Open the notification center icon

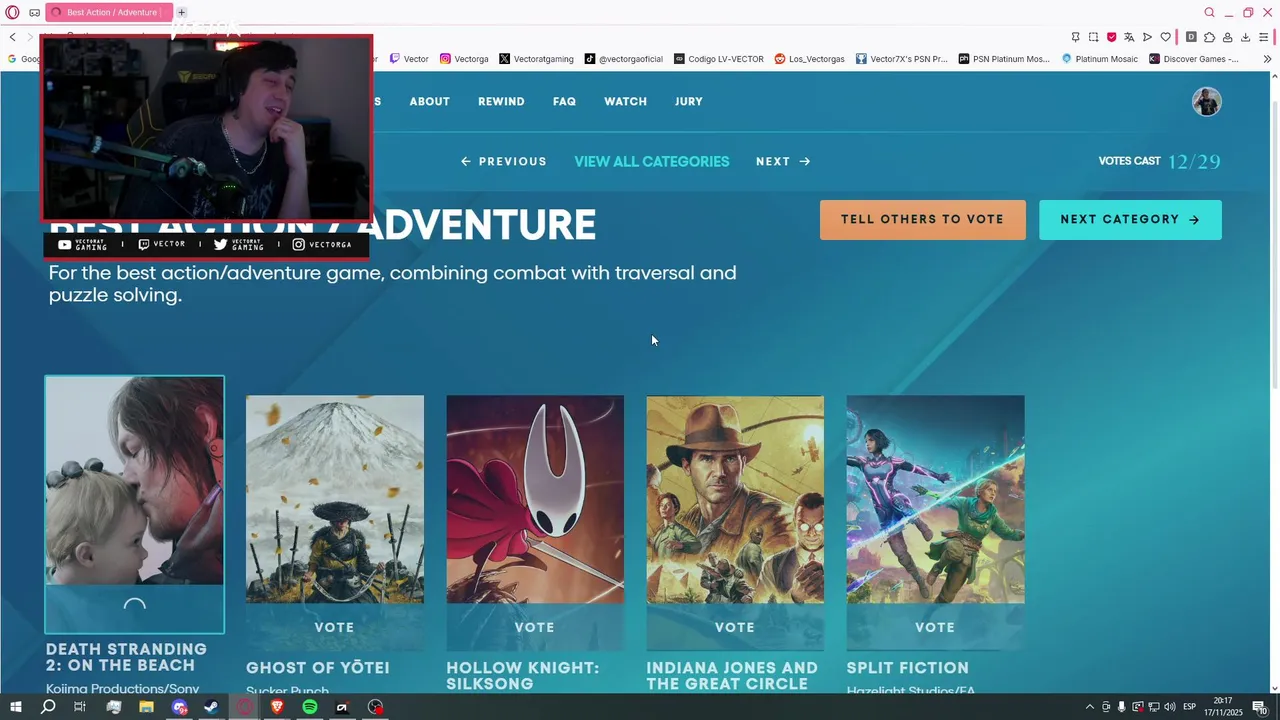point(1260,707)
